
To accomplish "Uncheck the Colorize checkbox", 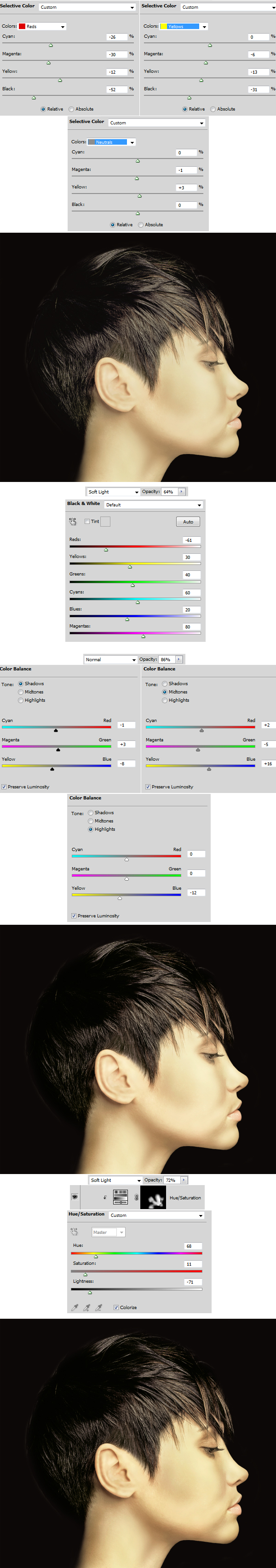I will (116, 1308).
